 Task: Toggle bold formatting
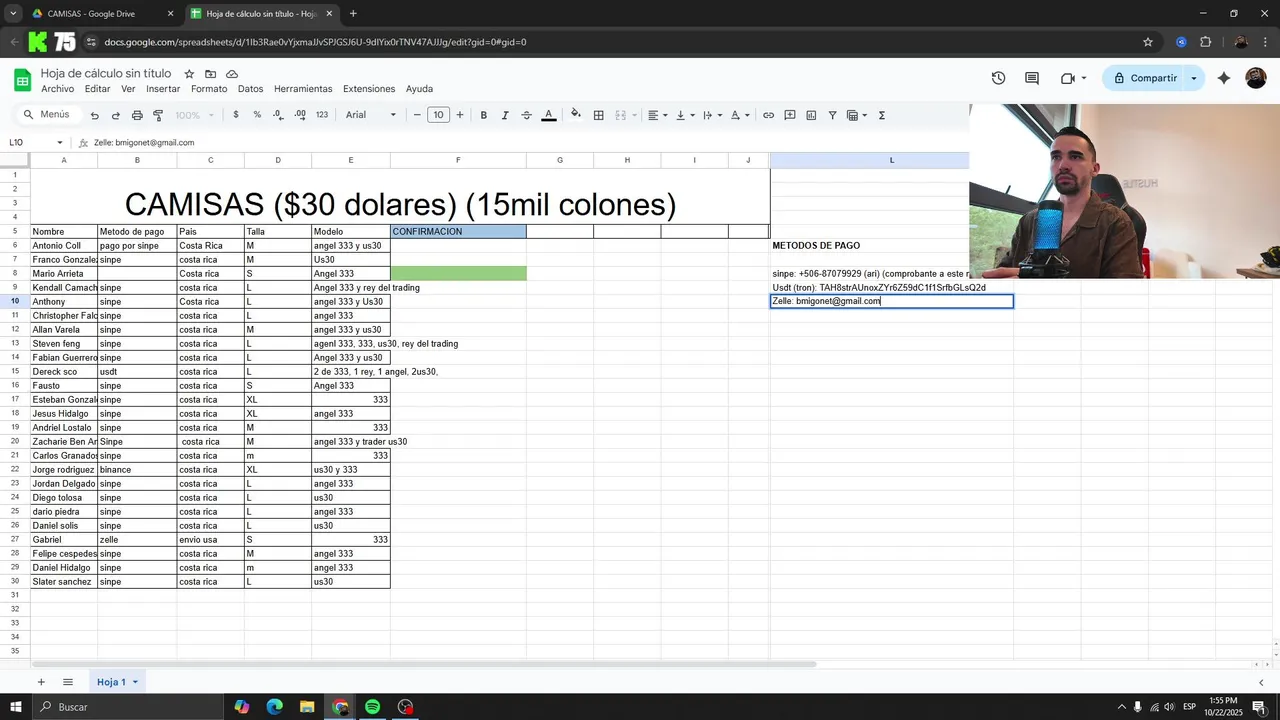484,115
